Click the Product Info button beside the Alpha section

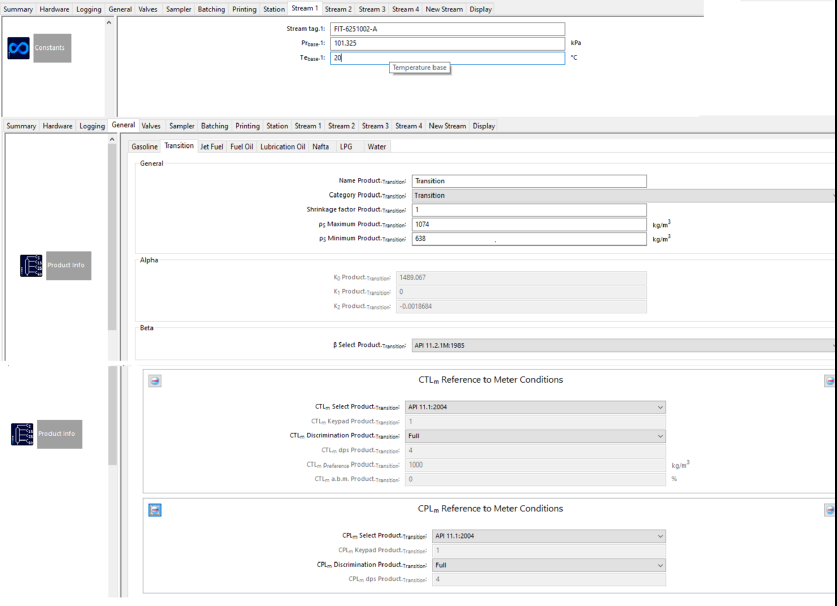[x=68, y=265]
